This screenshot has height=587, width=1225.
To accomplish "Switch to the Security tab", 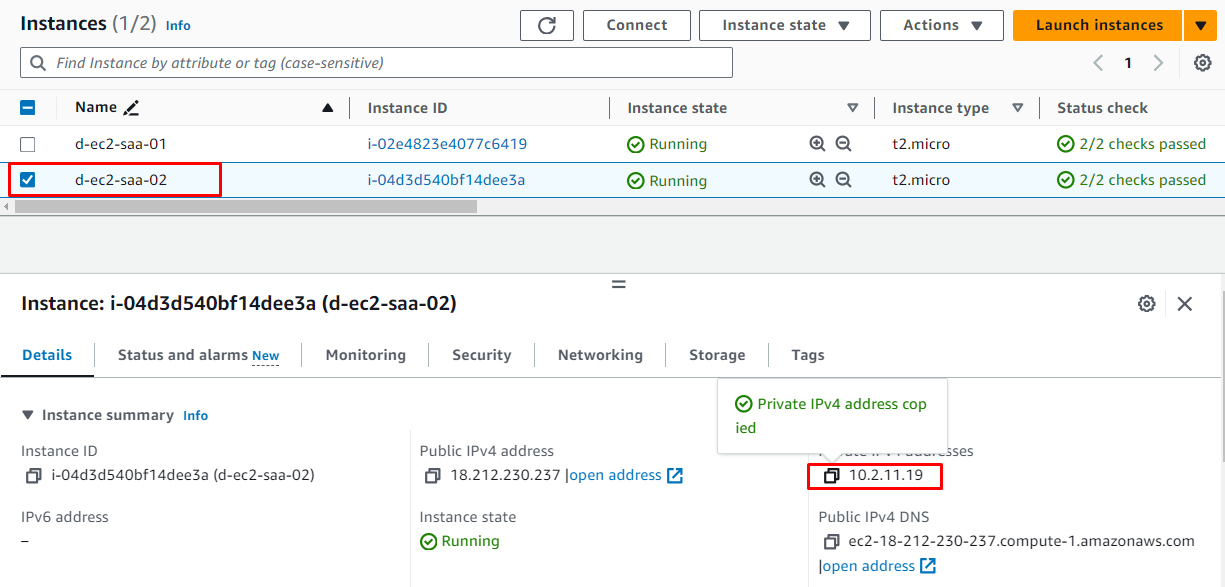I will (x=481, y=355).
